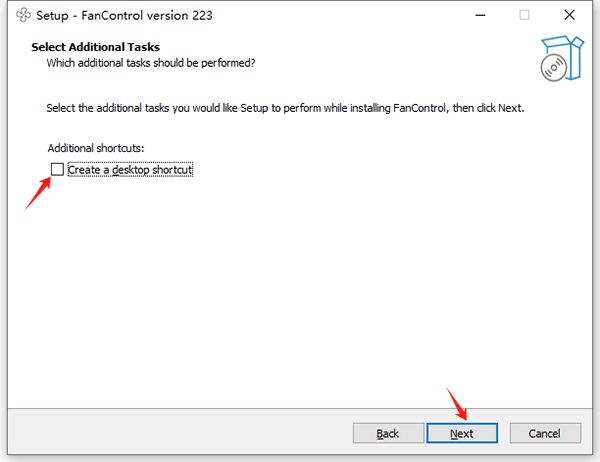The image size is (600, 462).
Task: Click the red arrow pointing at the checkbox
Action: coord(38,190)
